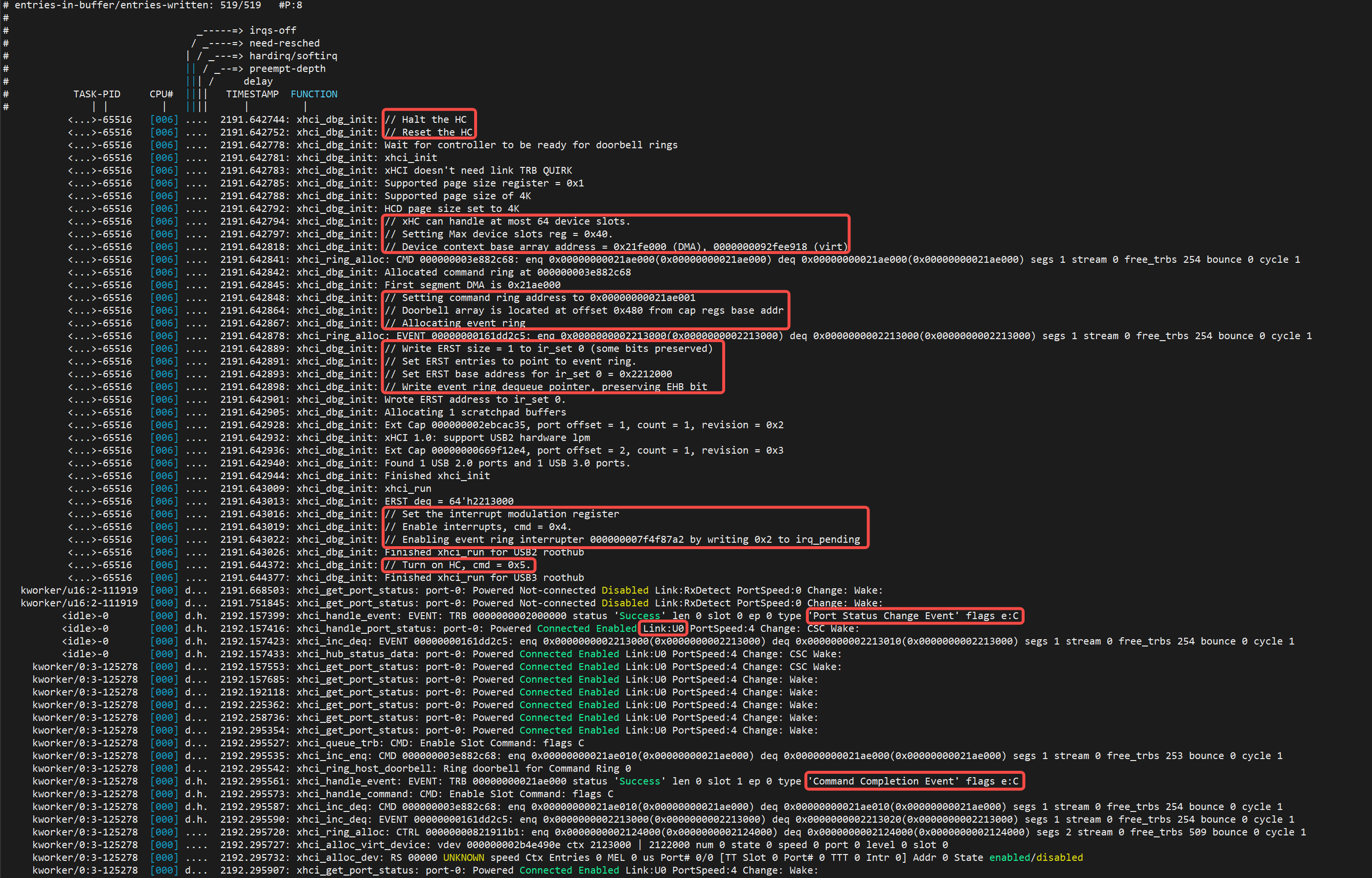
Task: Click the cyan 'FUNCTION' column header
Action: [x=314, y=94]
